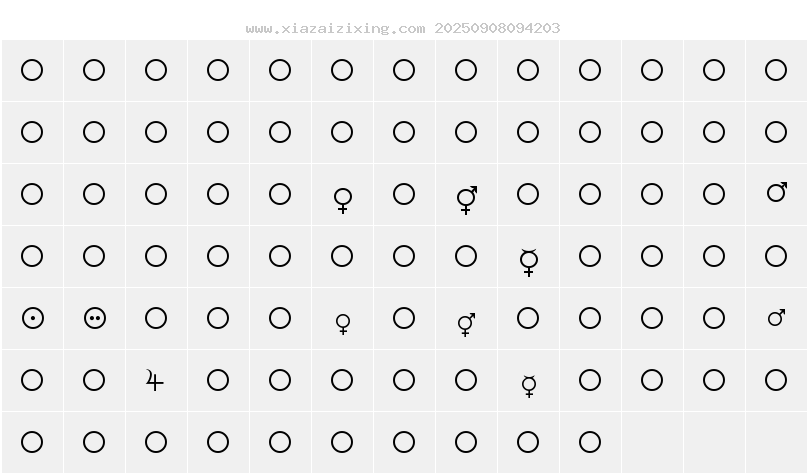Click the smaller thin Mars male glyph
Image resolution: width=808 pixels, height=476 pixels.
(x=777, y=317)
